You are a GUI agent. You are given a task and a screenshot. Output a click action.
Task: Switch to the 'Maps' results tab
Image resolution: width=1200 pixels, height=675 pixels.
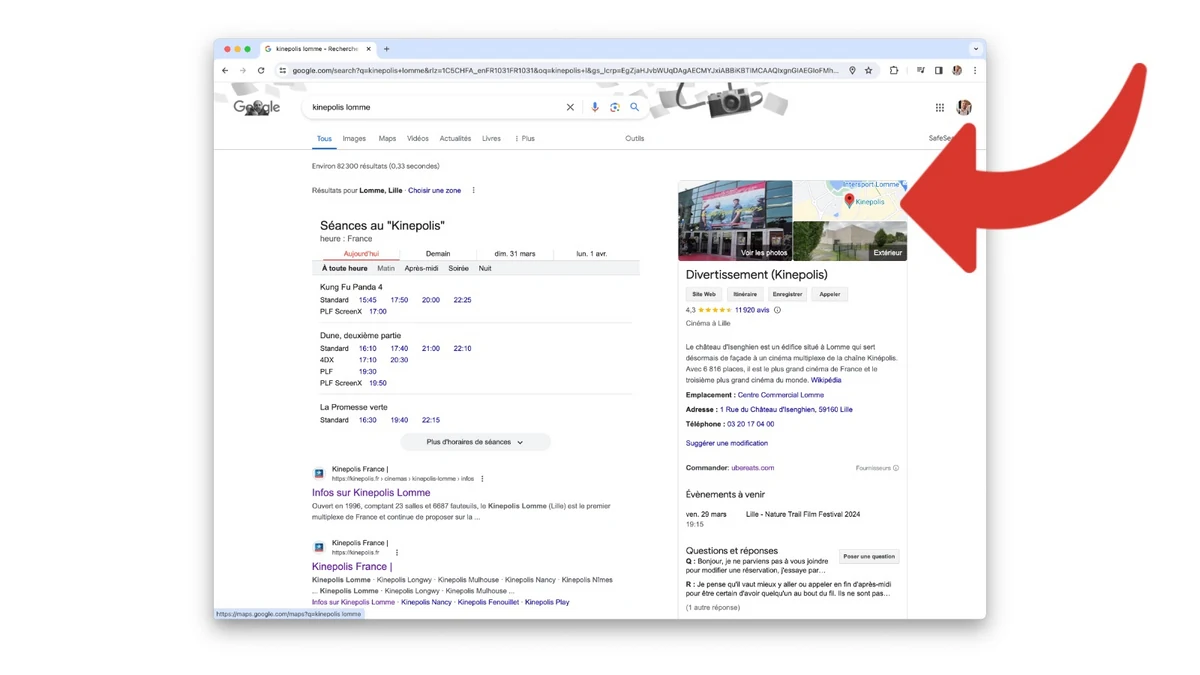[387, 139]
